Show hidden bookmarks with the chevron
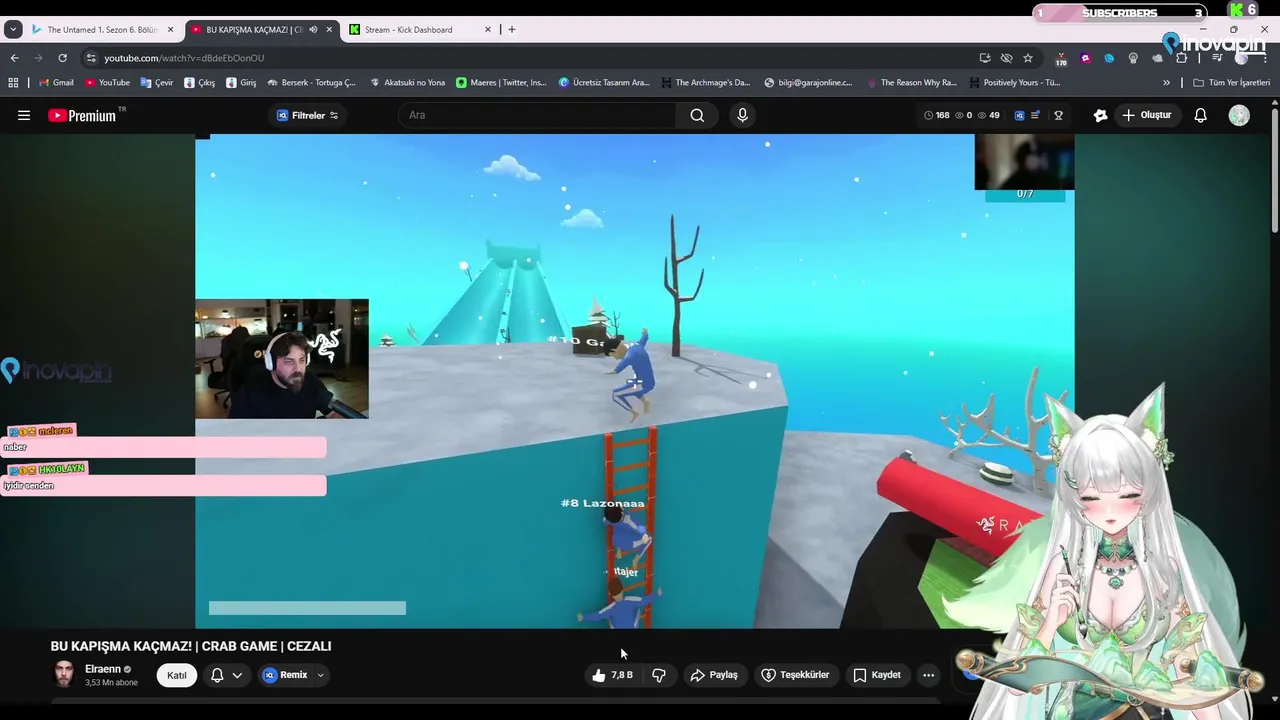 pyautogui.click(x=1166, y=83)
